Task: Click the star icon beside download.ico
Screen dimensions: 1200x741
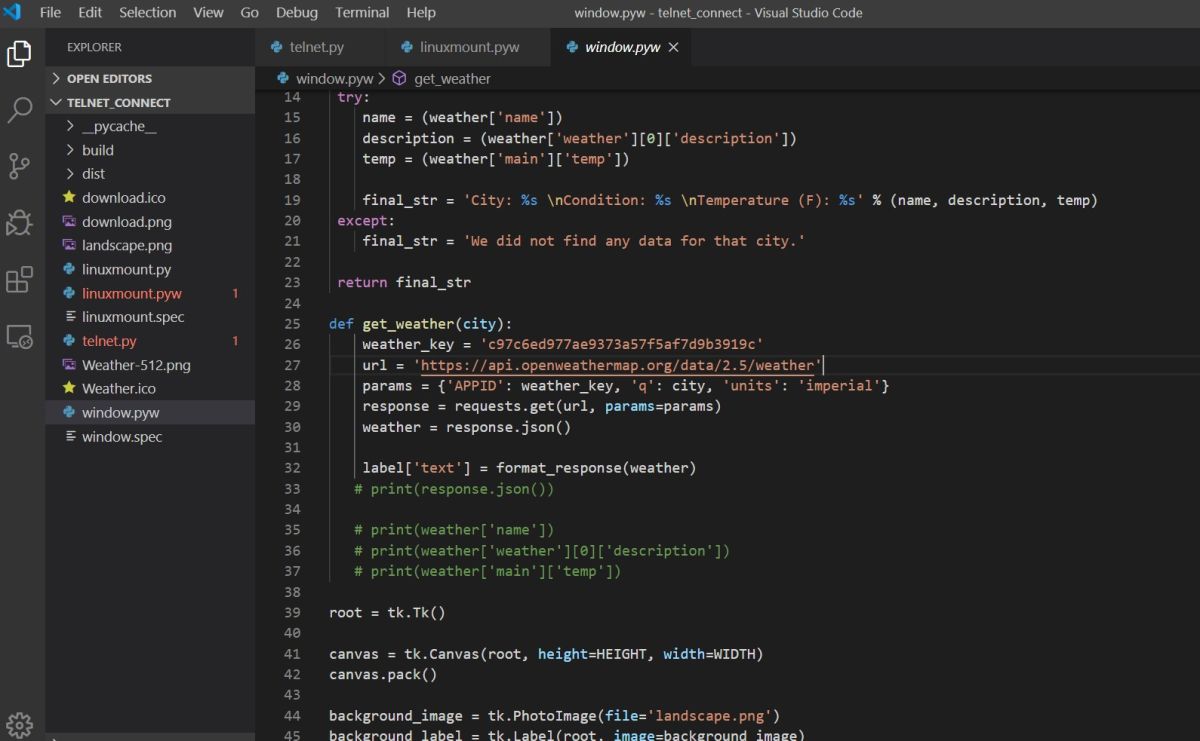Action: pyautogui.click(x=69, y=198)
